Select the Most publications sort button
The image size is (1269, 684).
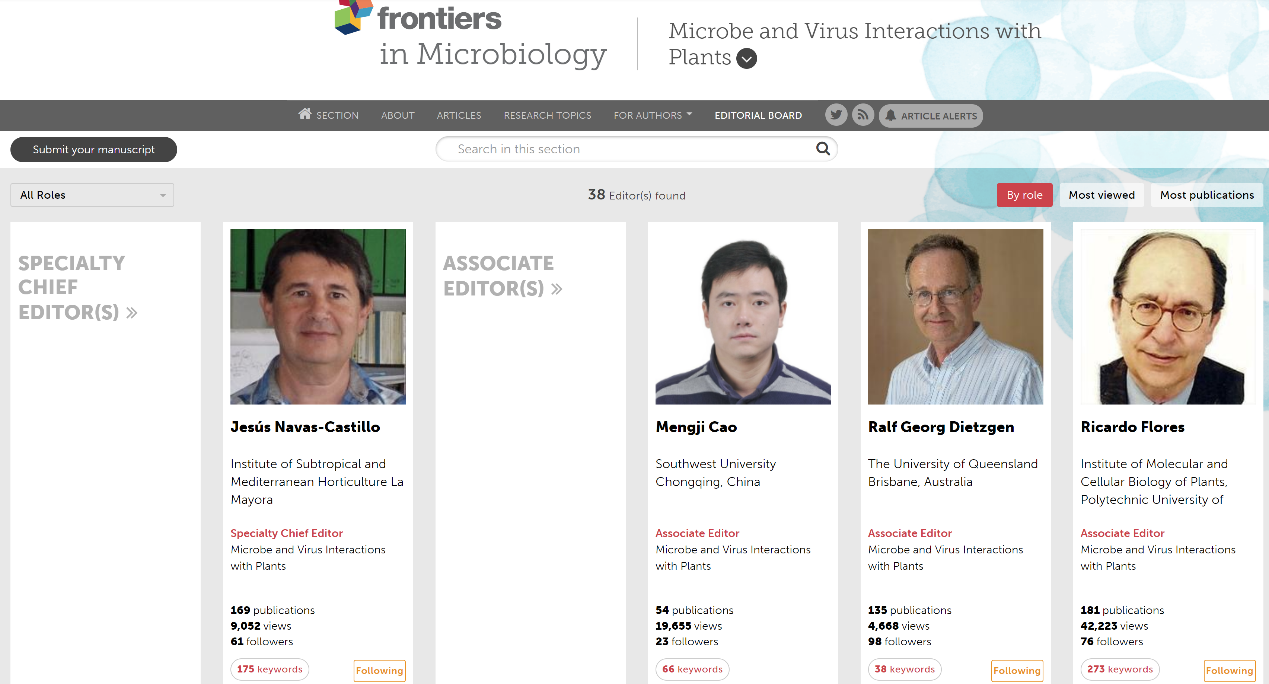tap(1206, 195)
